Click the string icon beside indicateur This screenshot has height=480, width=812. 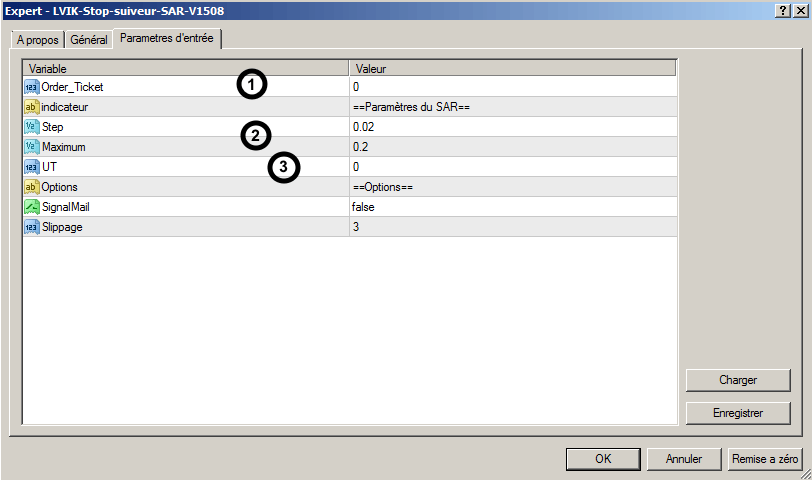pyautogui.click(x=31, y=107)
